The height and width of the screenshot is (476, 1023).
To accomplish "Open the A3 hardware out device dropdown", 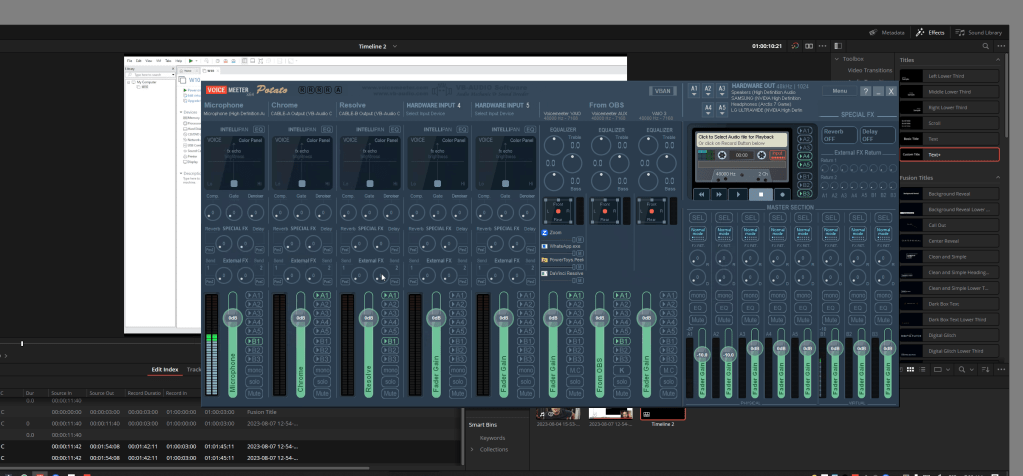I will tap(721, 89).
